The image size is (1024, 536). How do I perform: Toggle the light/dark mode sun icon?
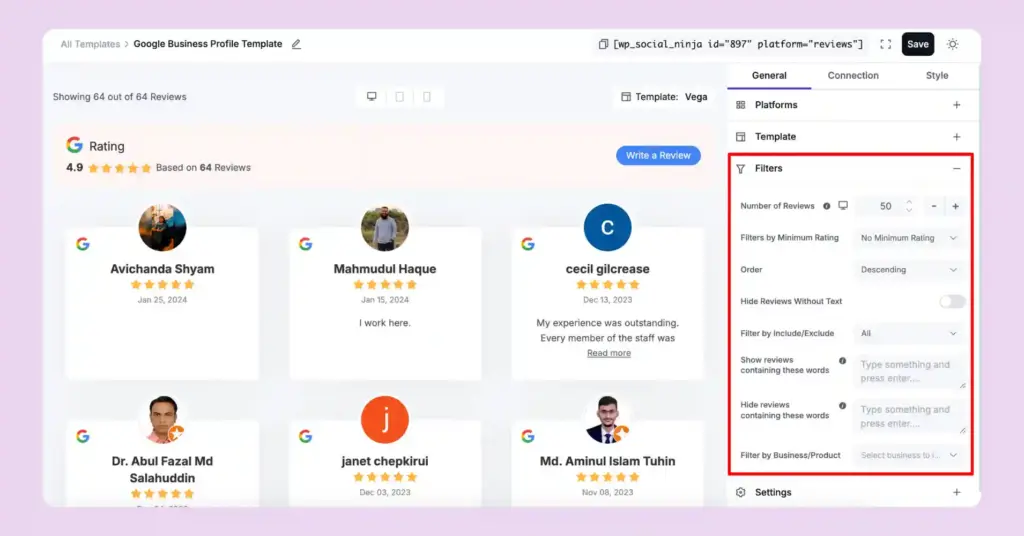952,44
